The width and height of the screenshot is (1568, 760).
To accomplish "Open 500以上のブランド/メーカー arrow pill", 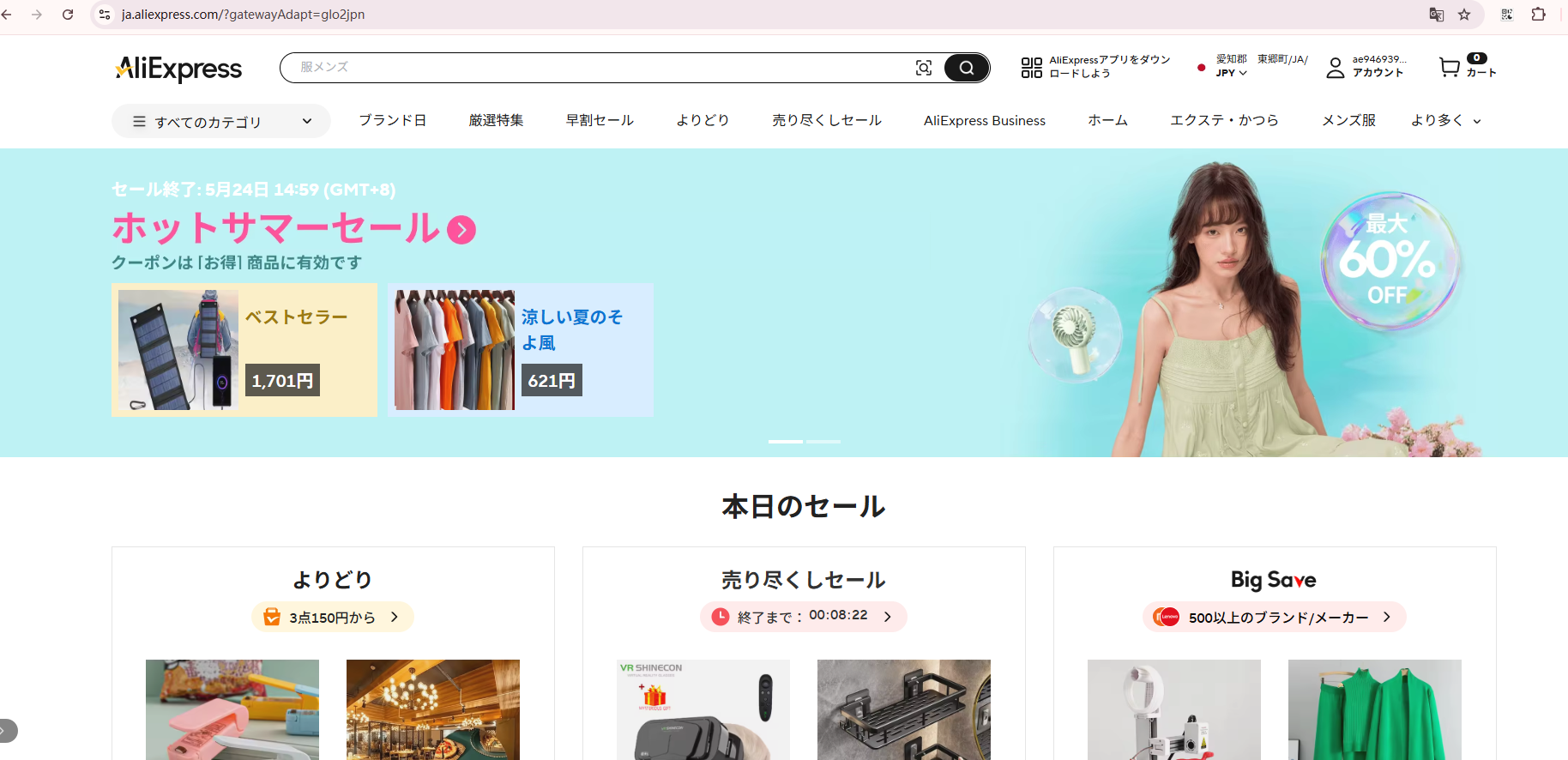I will click(1275, 617).
